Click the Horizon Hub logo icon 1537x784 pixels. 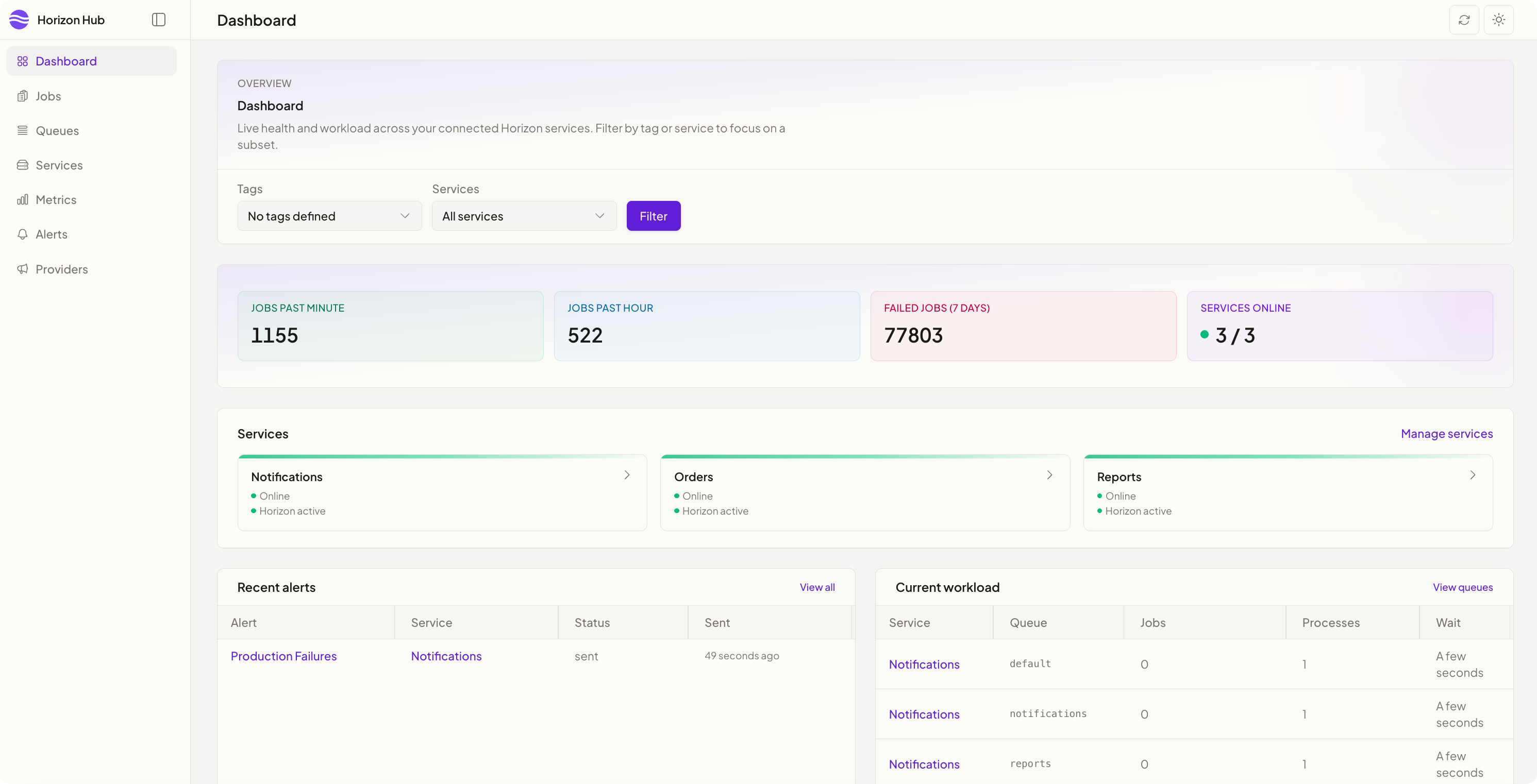click(x=19, y=20)
